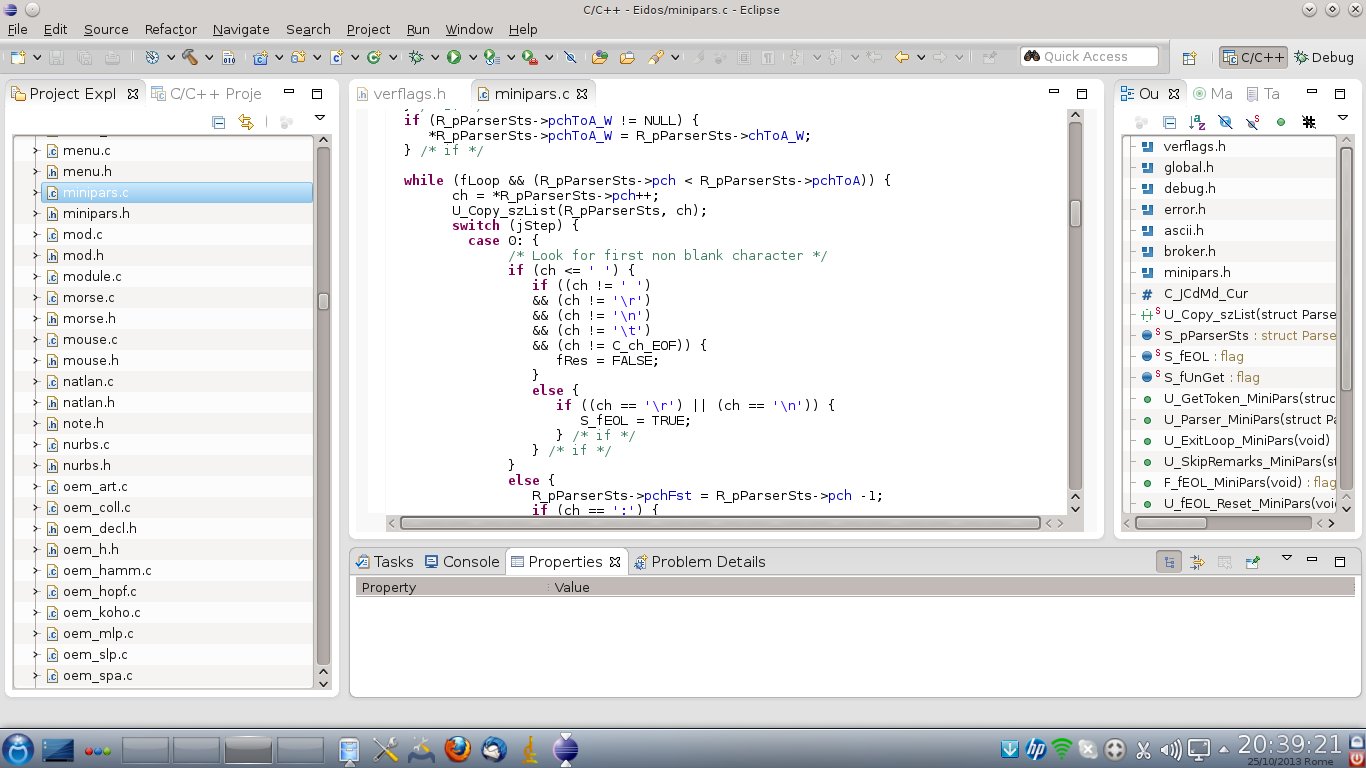Click the KDE application launcher
Image resolution: width=1366 pixels, height=768 pixels.
[18, 748]
